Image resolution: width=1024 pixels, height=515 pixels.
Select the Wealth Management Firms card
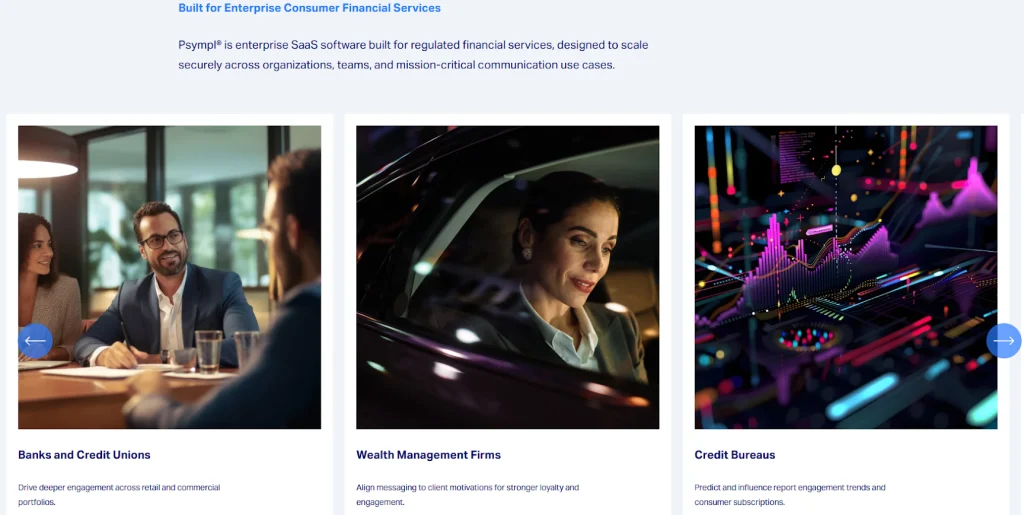pos(507,315)
